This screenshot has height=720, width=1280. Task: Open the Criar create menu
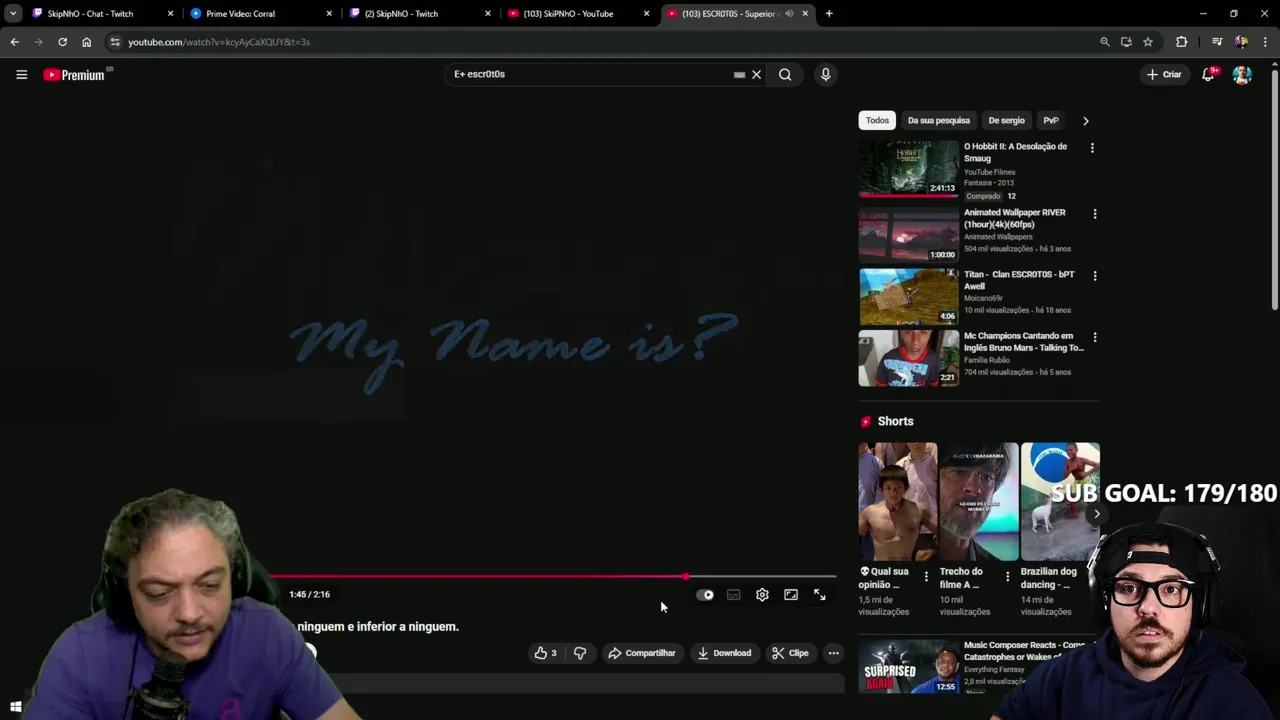(1164, 74)
